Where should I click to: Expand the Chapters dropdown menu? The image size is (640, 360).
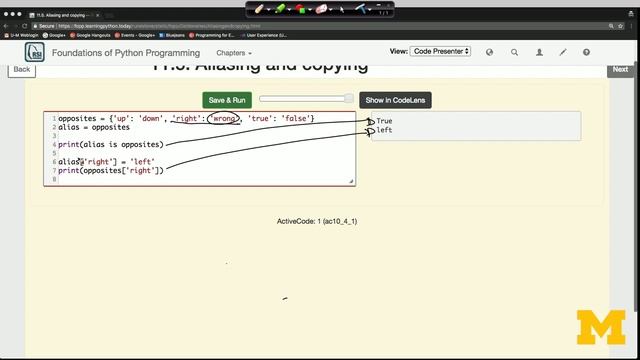click(x=234, y=53)
